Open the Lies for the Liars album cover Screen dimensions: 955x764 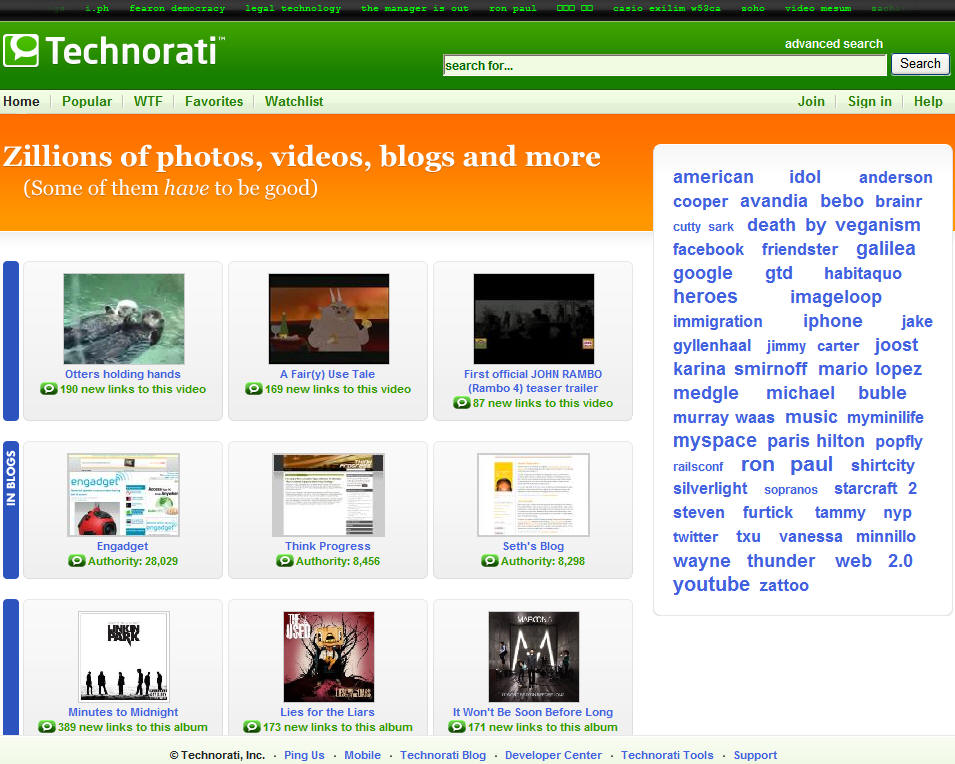pos(329,657)
